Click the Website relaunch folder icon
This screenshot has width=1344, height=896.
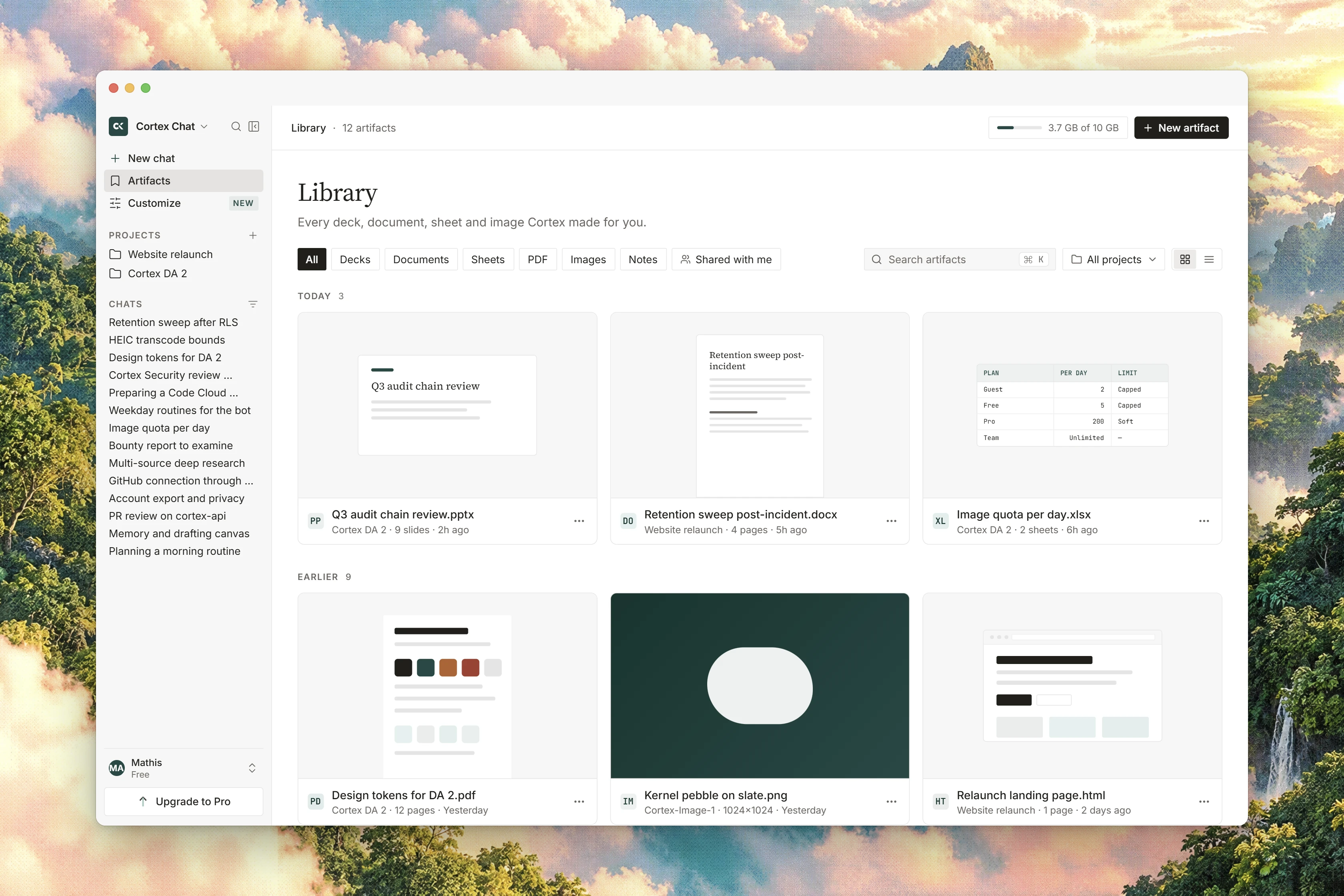click(x=115, y=254)
